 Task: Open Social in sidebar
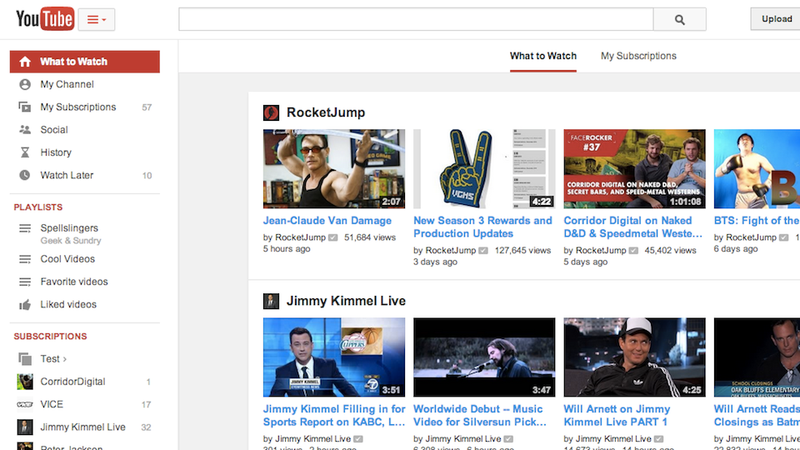(54, 130)
